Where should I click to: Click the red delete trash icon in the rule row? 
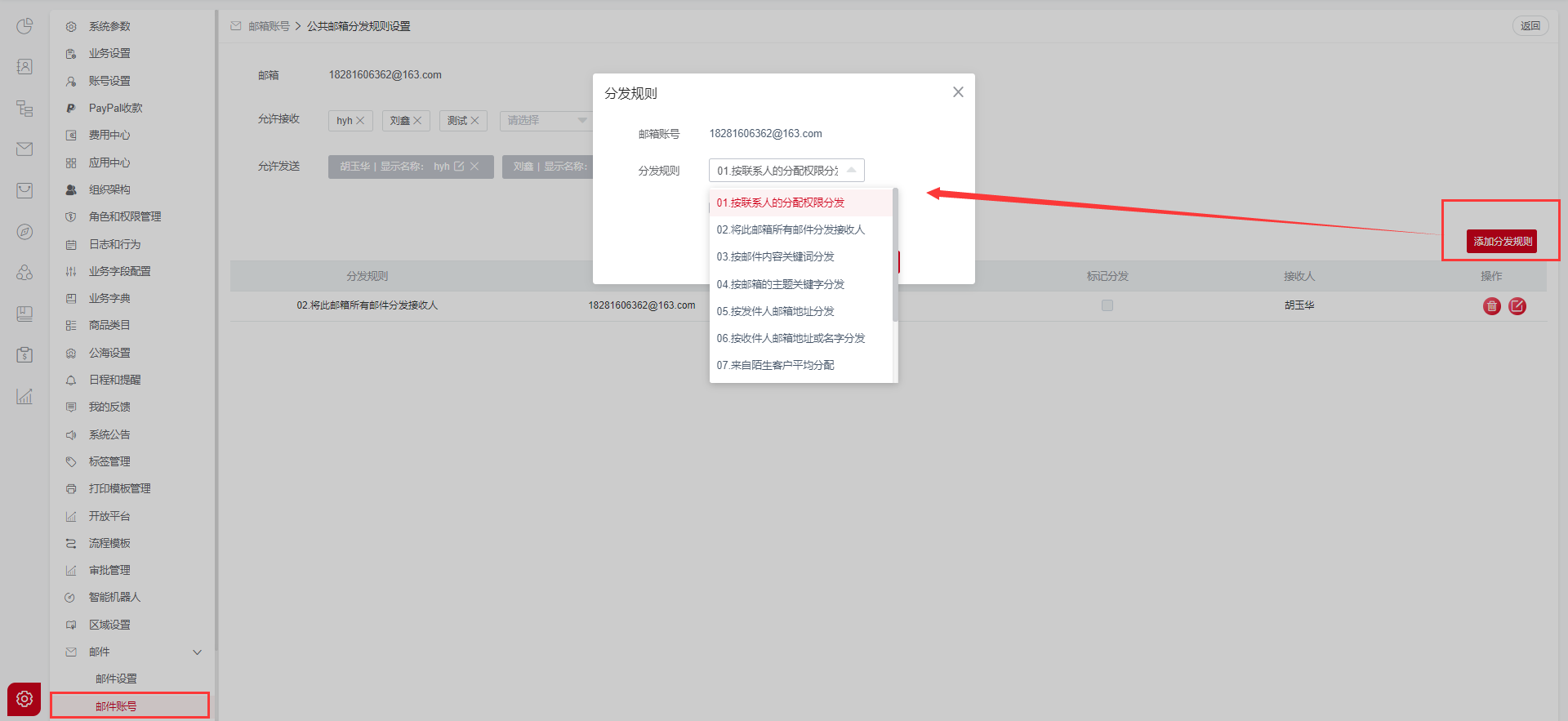click(x=1491, y=306)
